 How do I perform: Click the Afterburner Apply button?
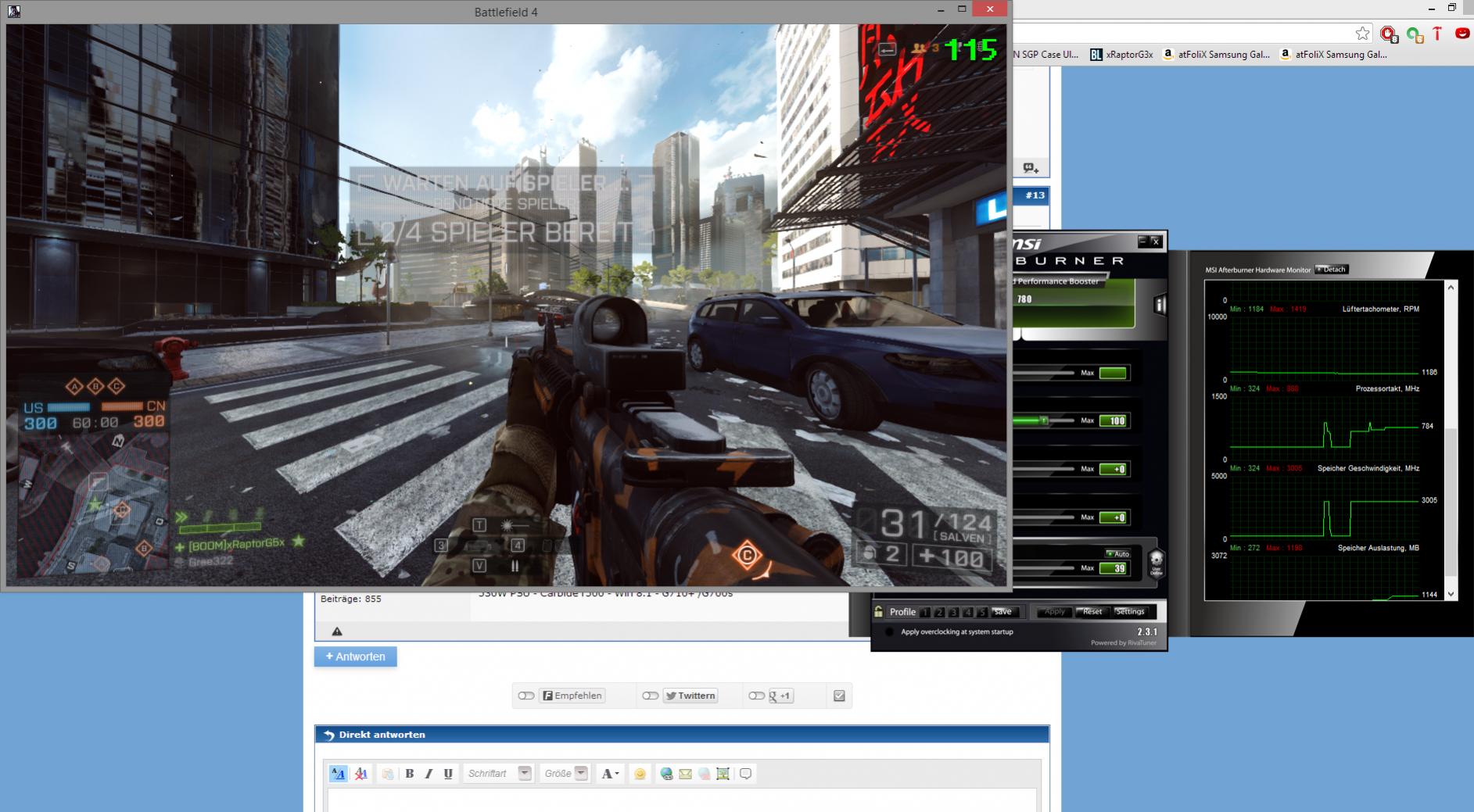pos(1054,612)
